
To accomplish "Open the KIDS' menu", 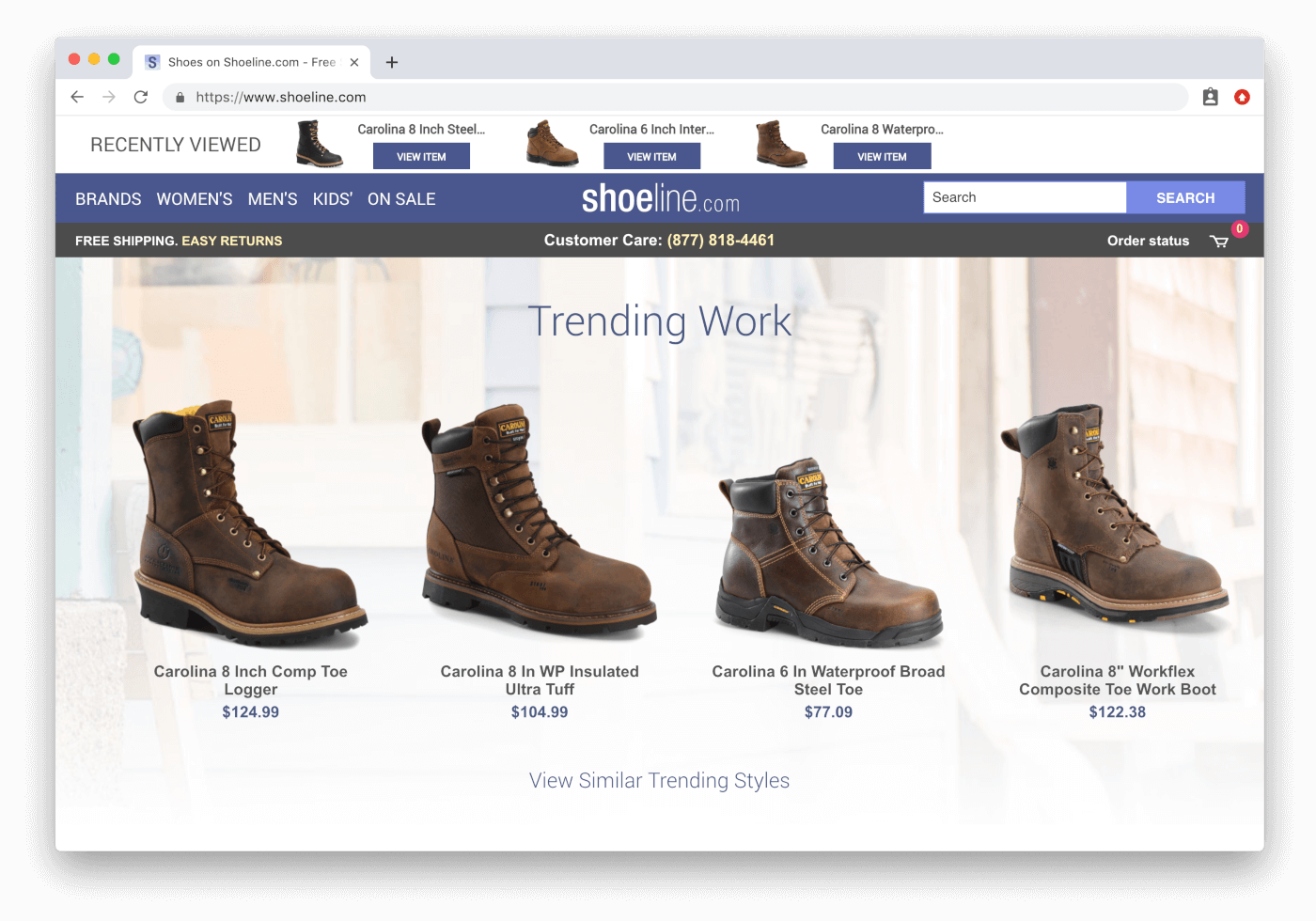I will 333,199.
